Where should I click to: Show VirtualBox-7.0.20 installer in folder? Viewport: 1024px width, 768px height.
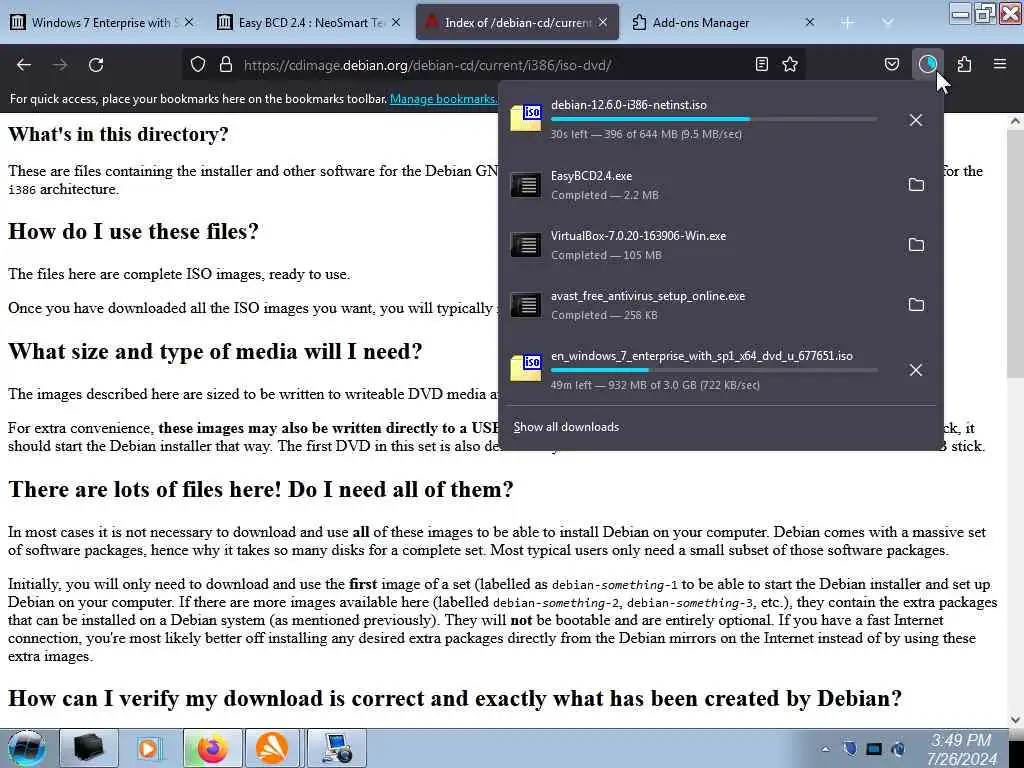pos(916,245)
